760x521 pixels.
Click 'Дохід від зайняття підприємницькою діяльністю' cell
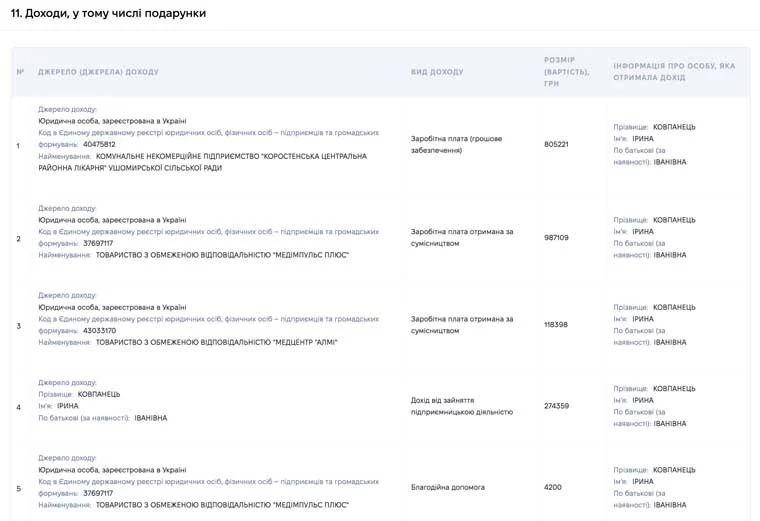pyautogui.click(x=462, y=406)
